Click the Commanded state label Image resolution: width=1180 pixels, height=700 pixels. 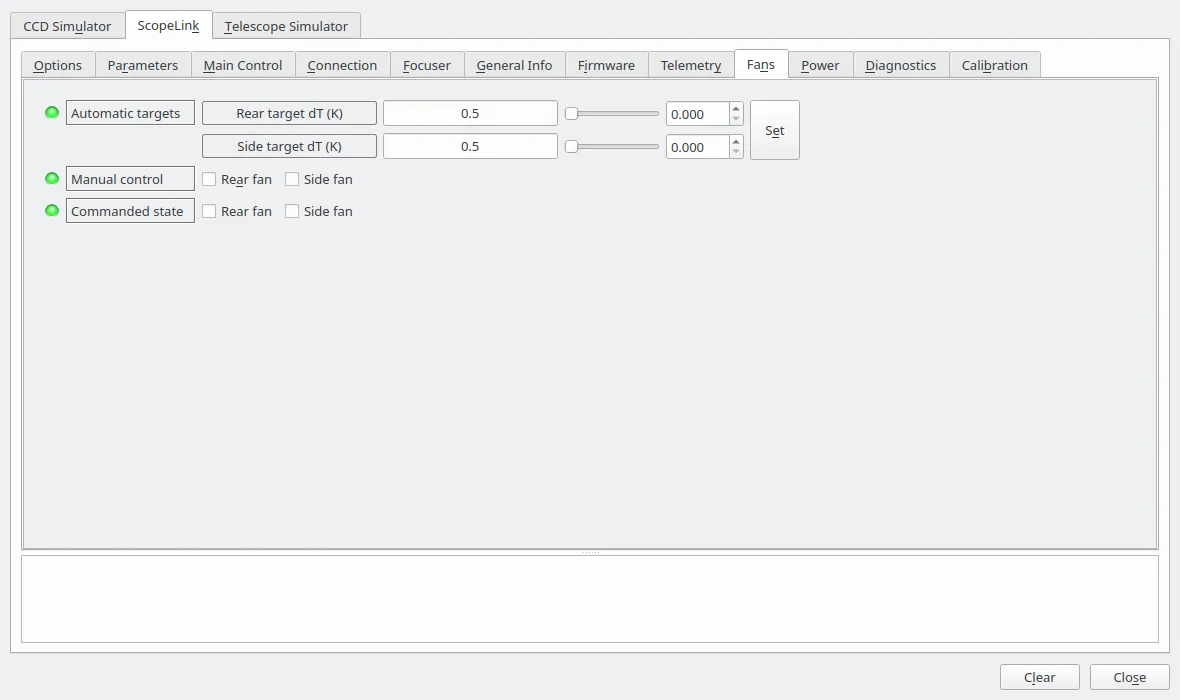click(130, 211)
